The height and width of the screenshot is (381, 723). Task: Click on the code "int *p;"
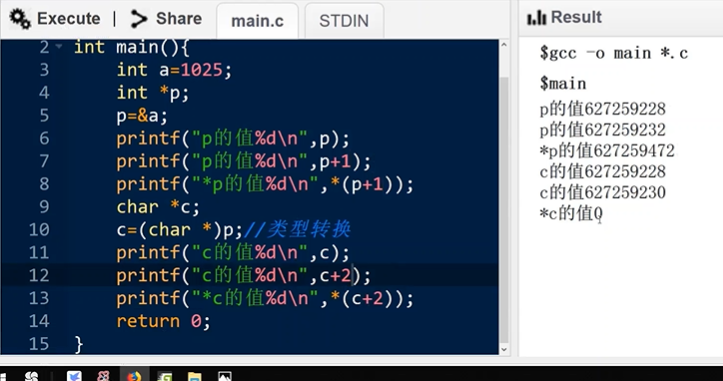[153, 93]
